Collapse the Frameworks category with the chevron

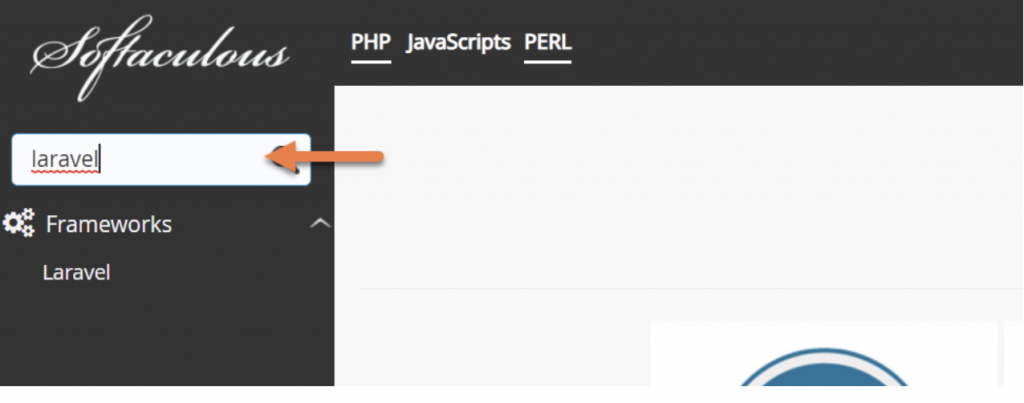click(x=320, y=224)
